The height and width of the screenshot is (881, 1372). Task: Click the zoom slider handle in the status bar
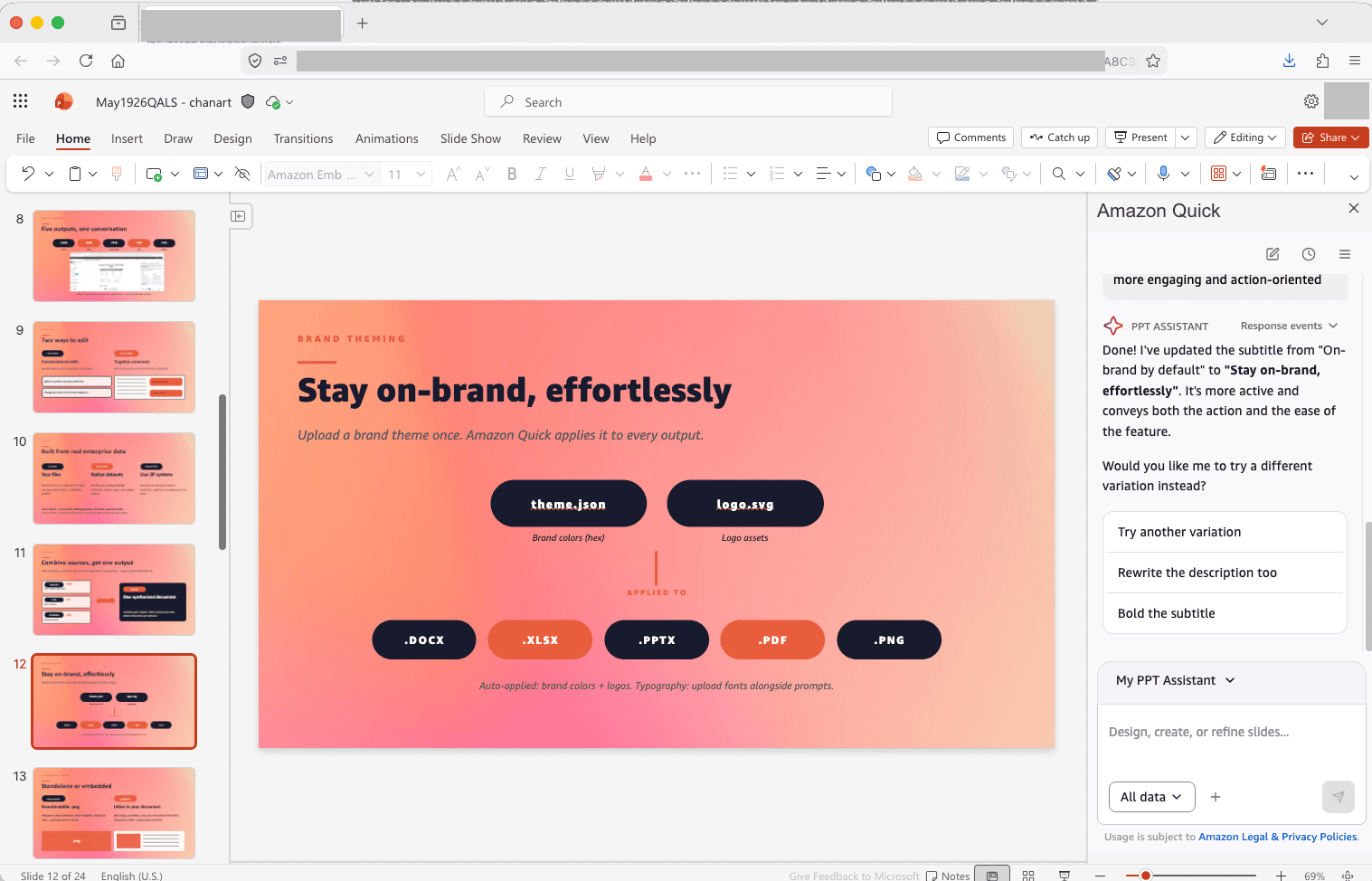[x=1146, y=876]
